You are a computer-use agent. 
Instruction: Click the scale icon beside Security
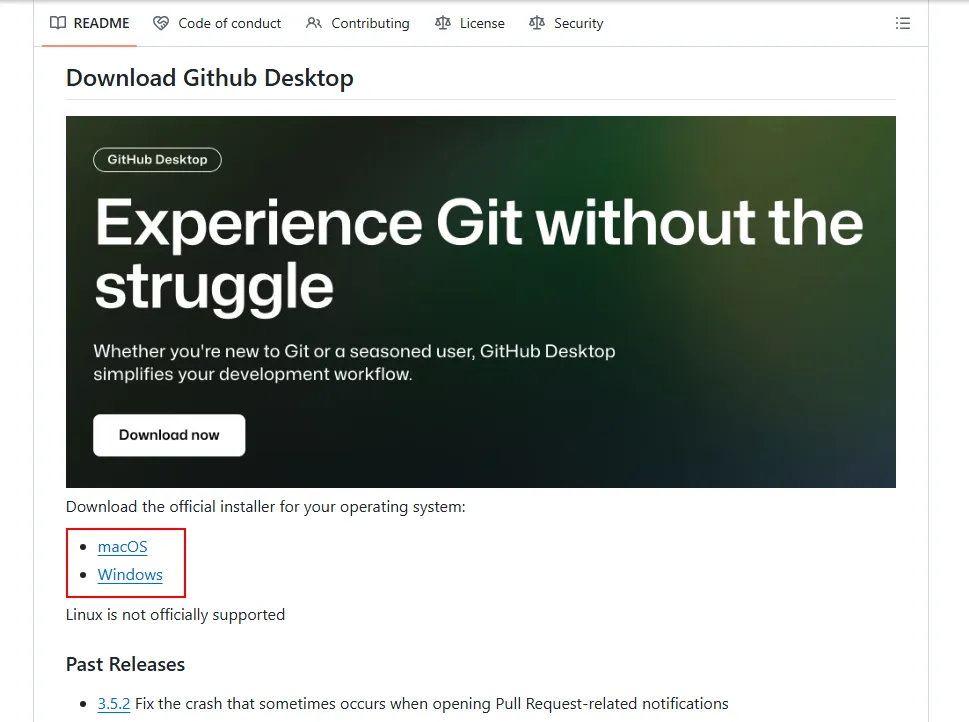pyautogui.click(x=537, y=23)
